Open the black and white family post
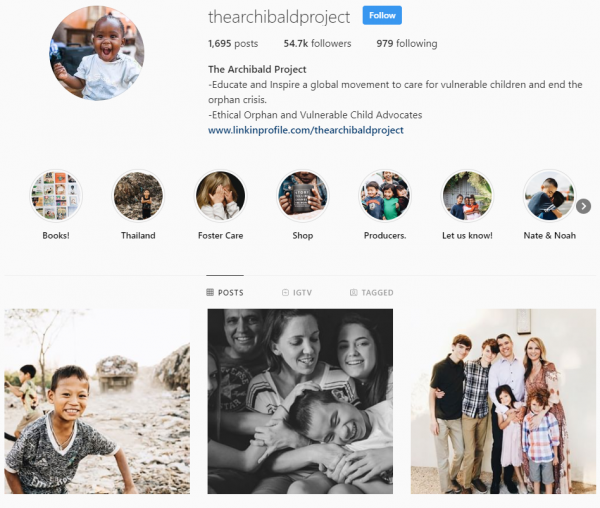This screenshot has height=508, width=600. point(300,401)
